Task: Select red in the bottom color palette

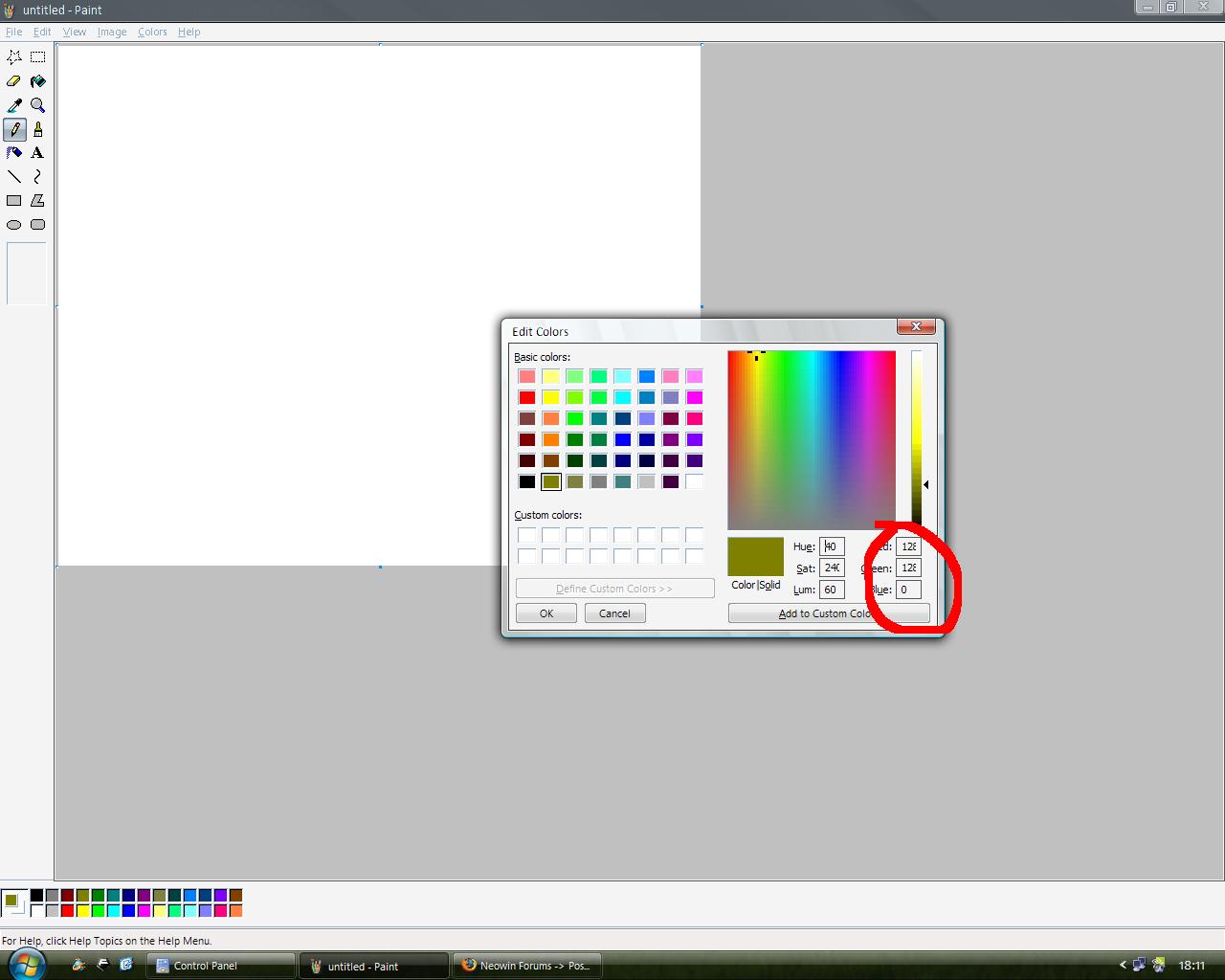Action: click(67, 911)
